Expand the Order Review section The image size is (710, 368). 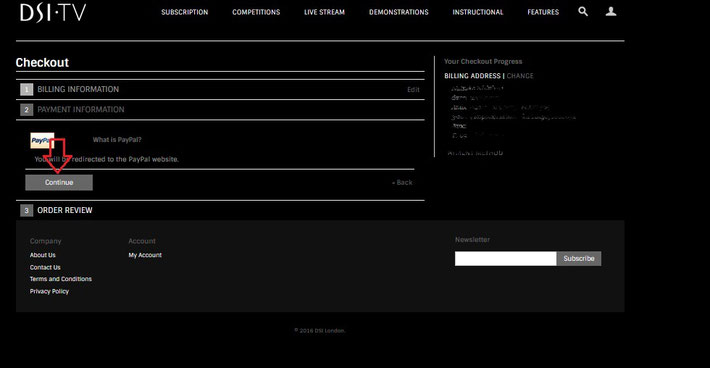(65, 210)
